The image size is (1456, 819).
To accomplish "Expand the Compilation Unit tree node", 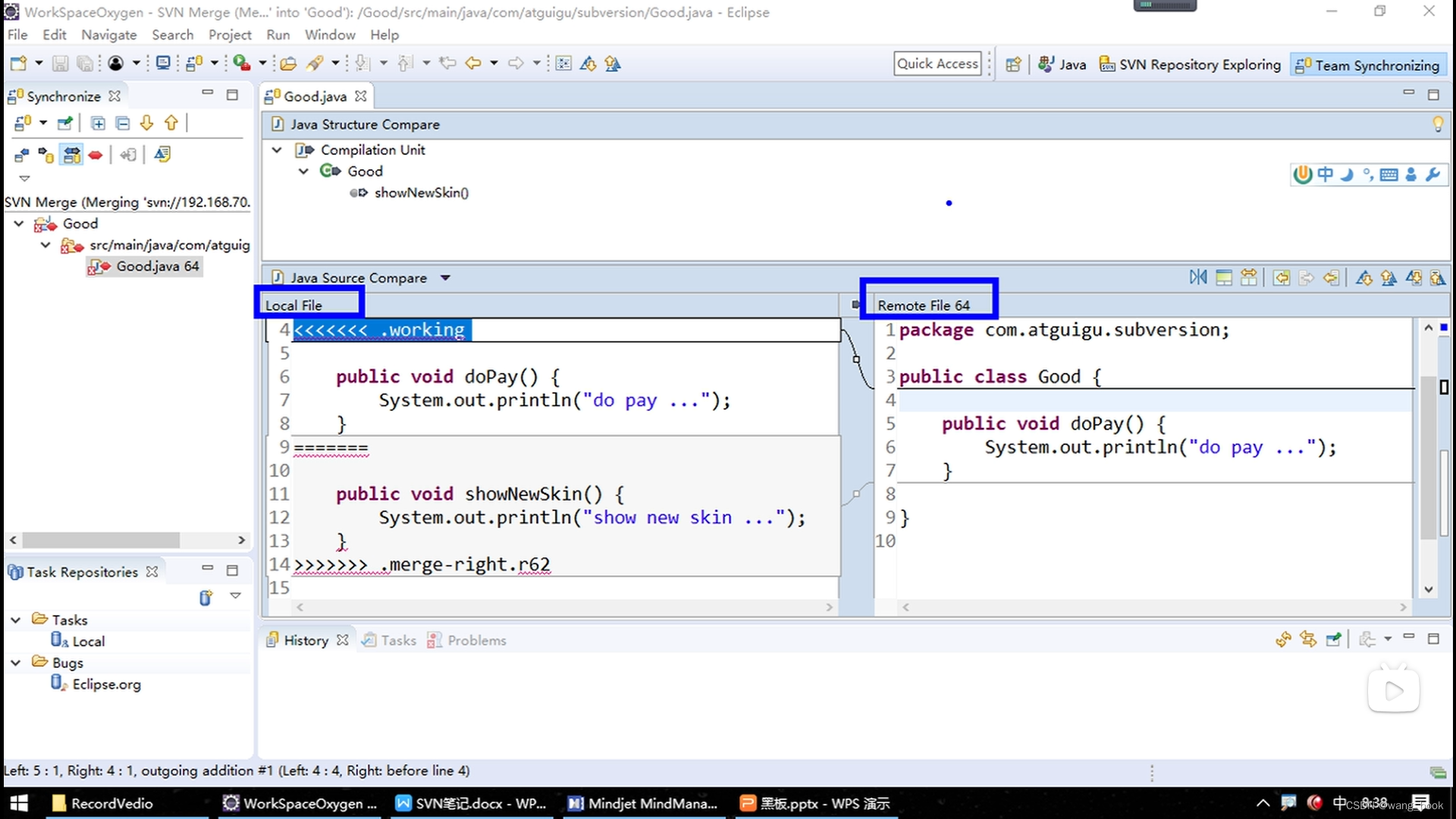I will coord(276,149).
